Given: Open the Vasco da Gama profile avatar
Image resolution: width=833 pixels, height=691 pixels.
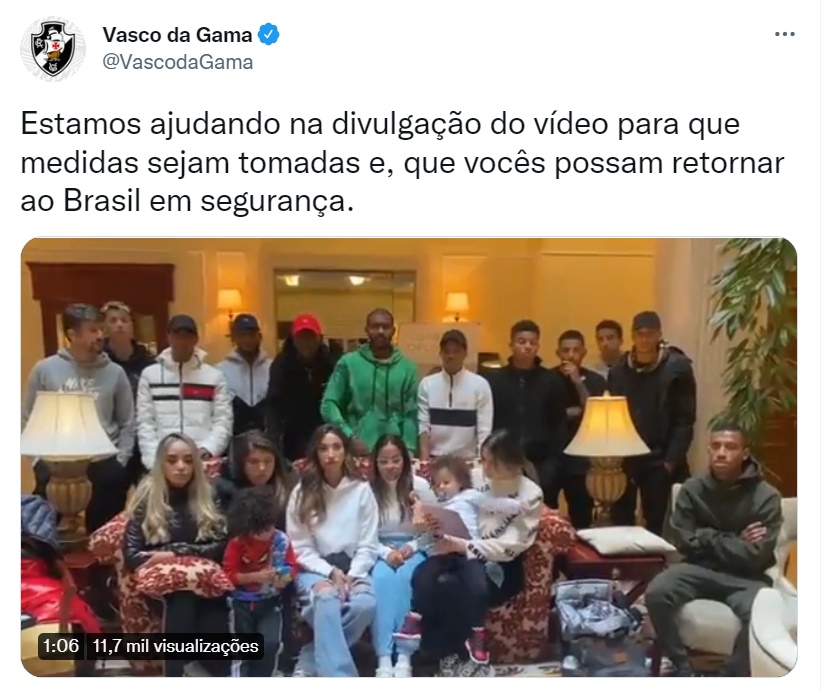Looking at the screenshot, I should coord(53,48).
